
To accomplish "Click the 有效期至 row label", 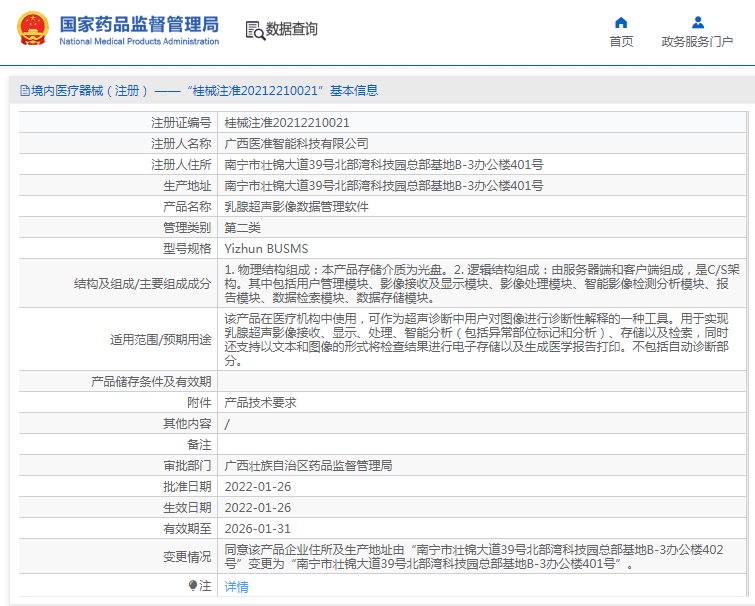I will click(187, 529).
